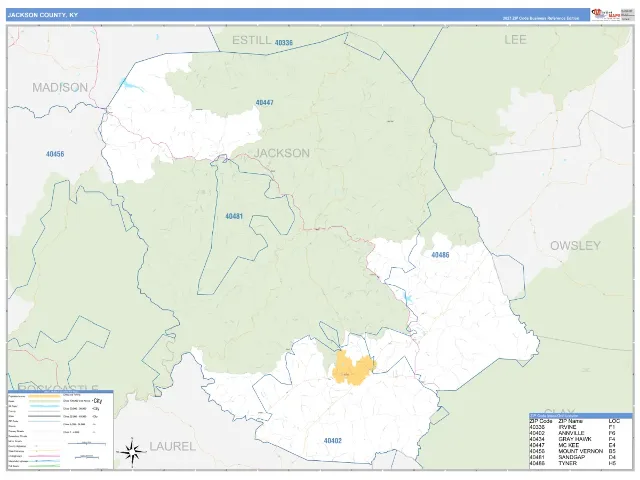Click MOUNT VERNON in the ZIP index table
The width and height of the screenshot is (640, 480).
580,451
